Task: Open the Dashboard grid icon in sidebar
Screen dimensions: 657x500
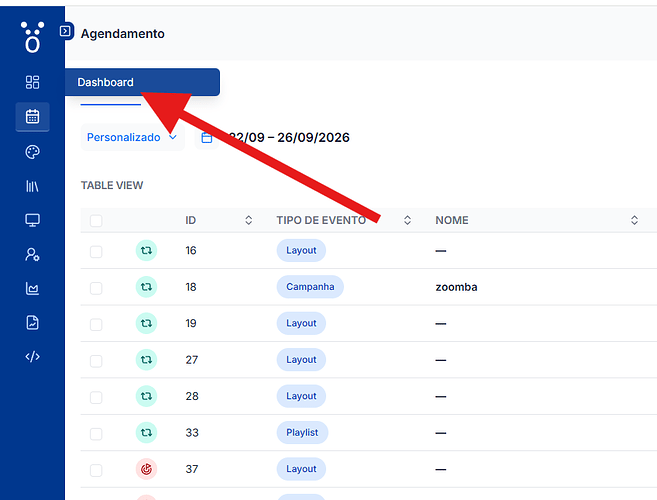Action: [32, 82]
